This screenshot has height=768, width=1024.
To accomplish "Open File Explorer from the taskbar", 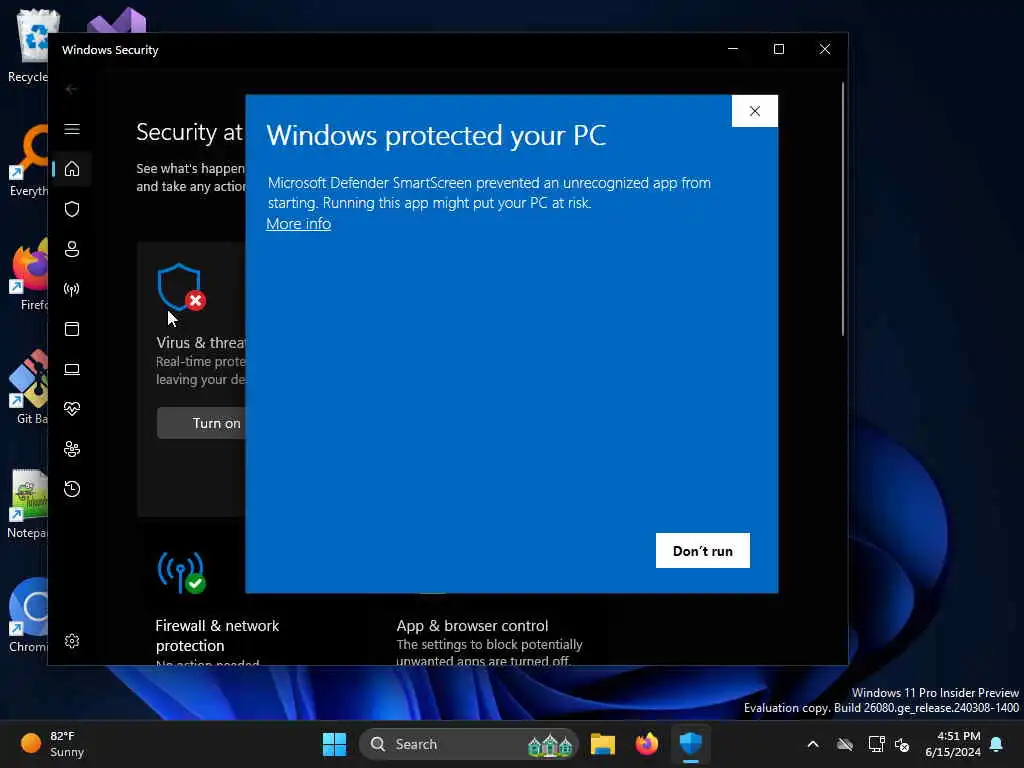I will [603, 744].
